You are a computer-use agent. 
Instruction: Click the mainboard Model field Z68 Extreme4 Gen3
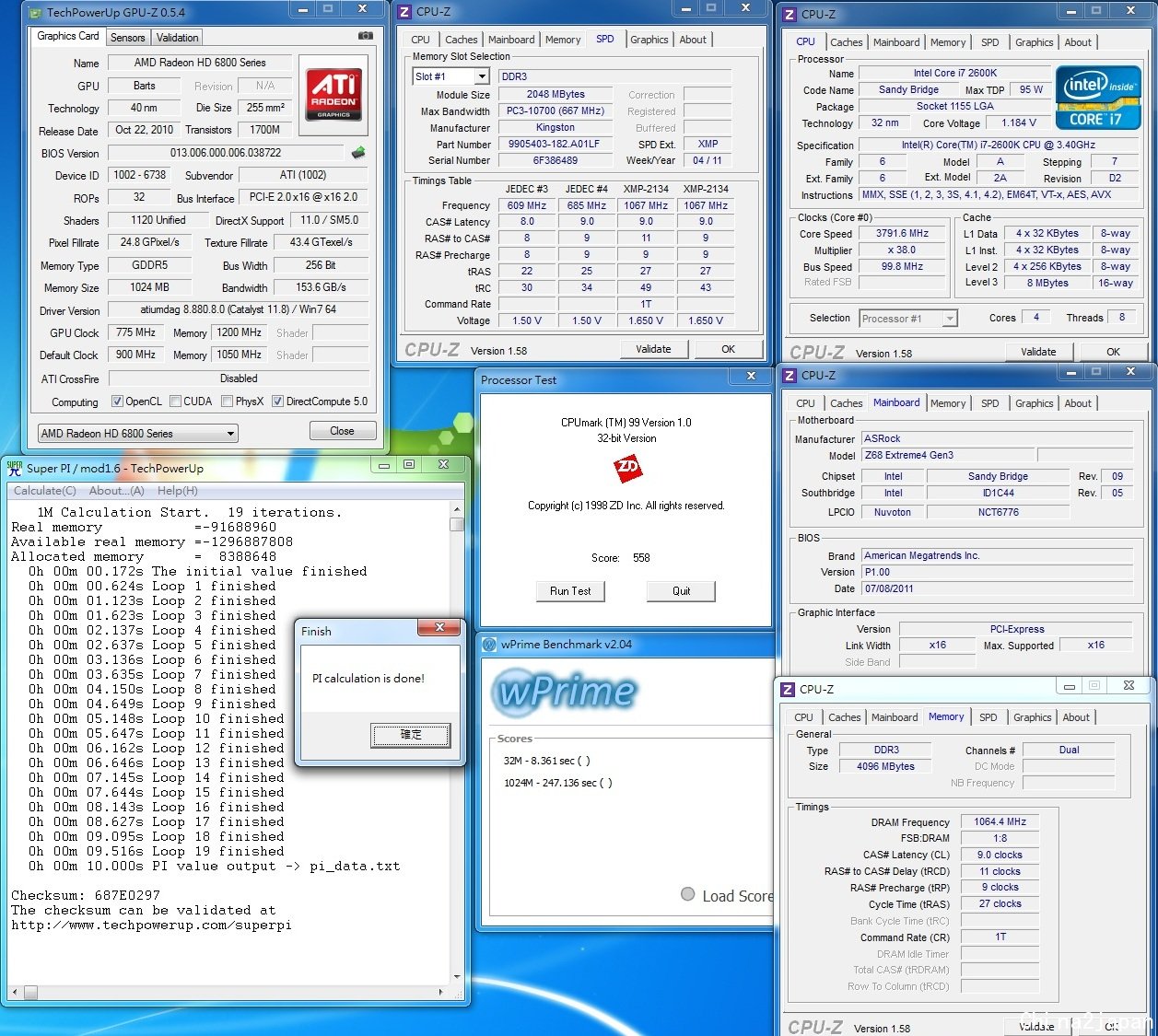pos(949,455)
